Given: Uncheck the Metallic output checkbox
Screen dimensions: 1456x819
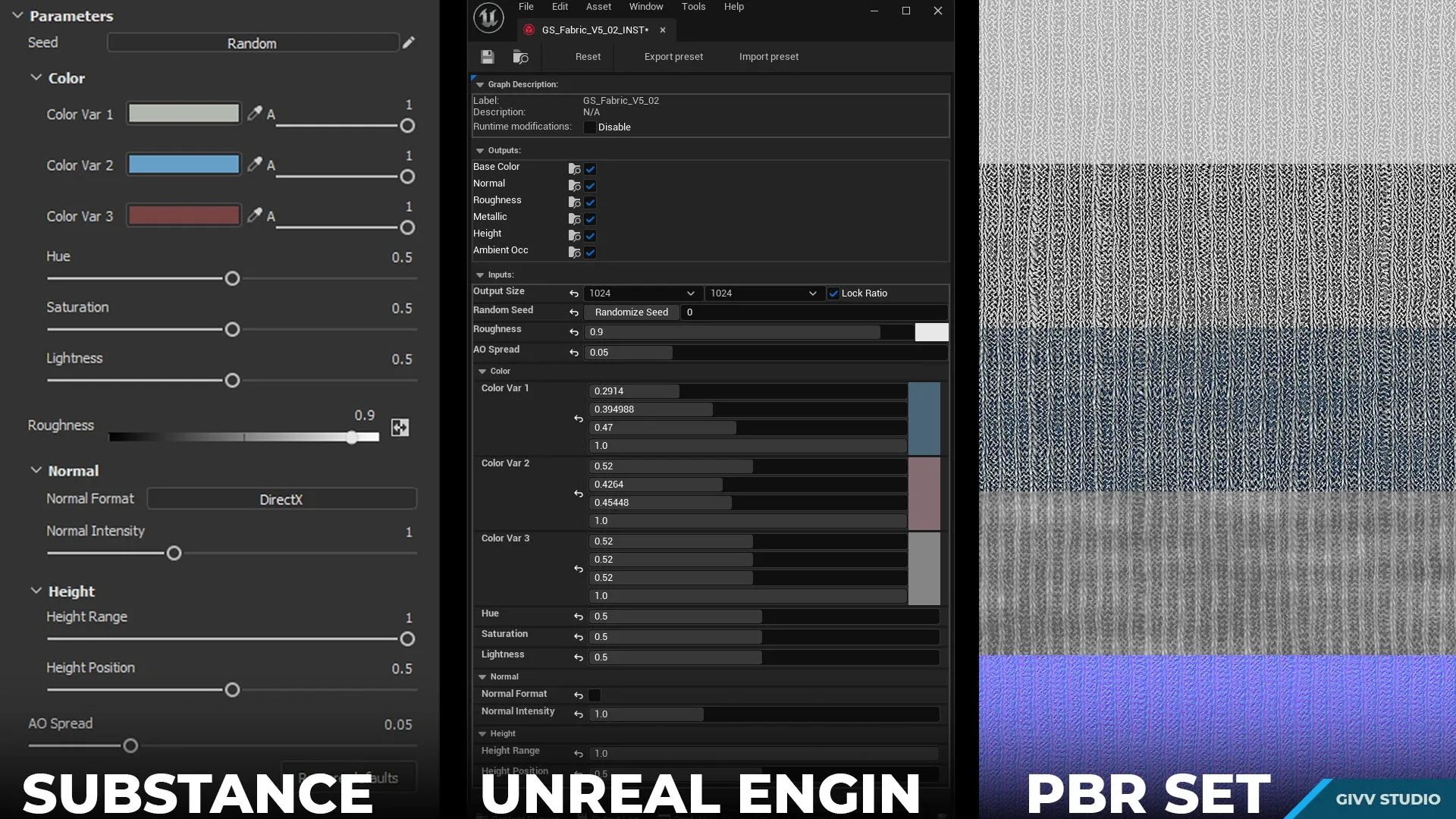Looking at the screenshot, I should coord(590,219).
